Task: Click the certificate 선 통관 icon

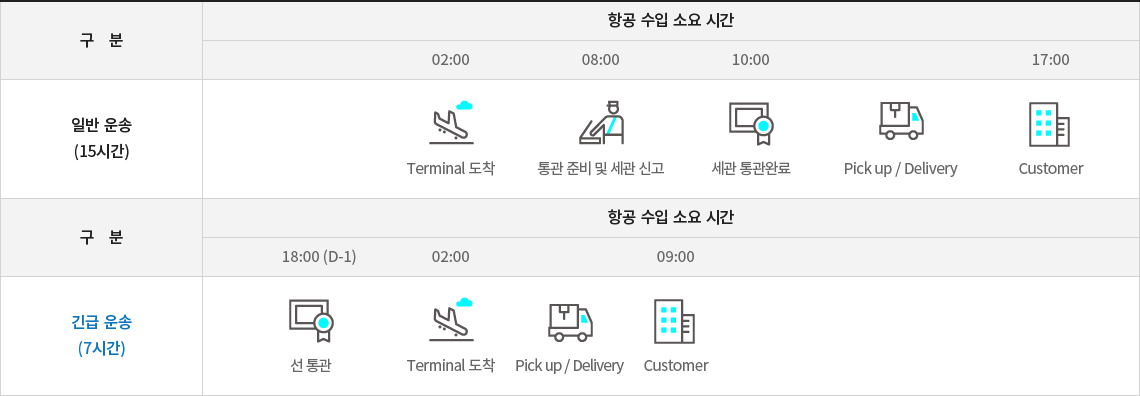Action: tap(311, 320)
